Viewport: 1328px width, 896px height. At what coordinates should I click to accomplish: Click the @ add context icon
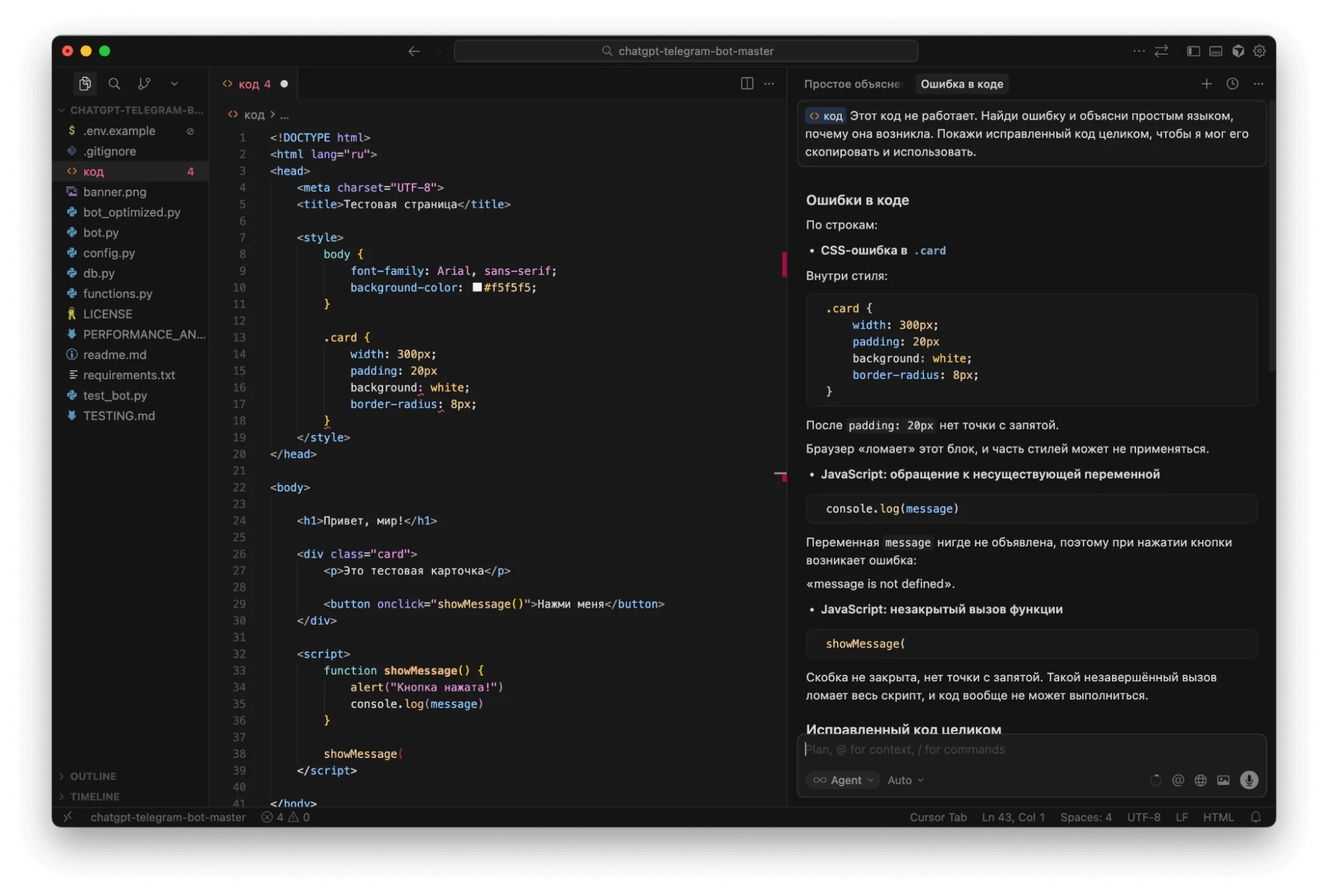(1178, 780)
